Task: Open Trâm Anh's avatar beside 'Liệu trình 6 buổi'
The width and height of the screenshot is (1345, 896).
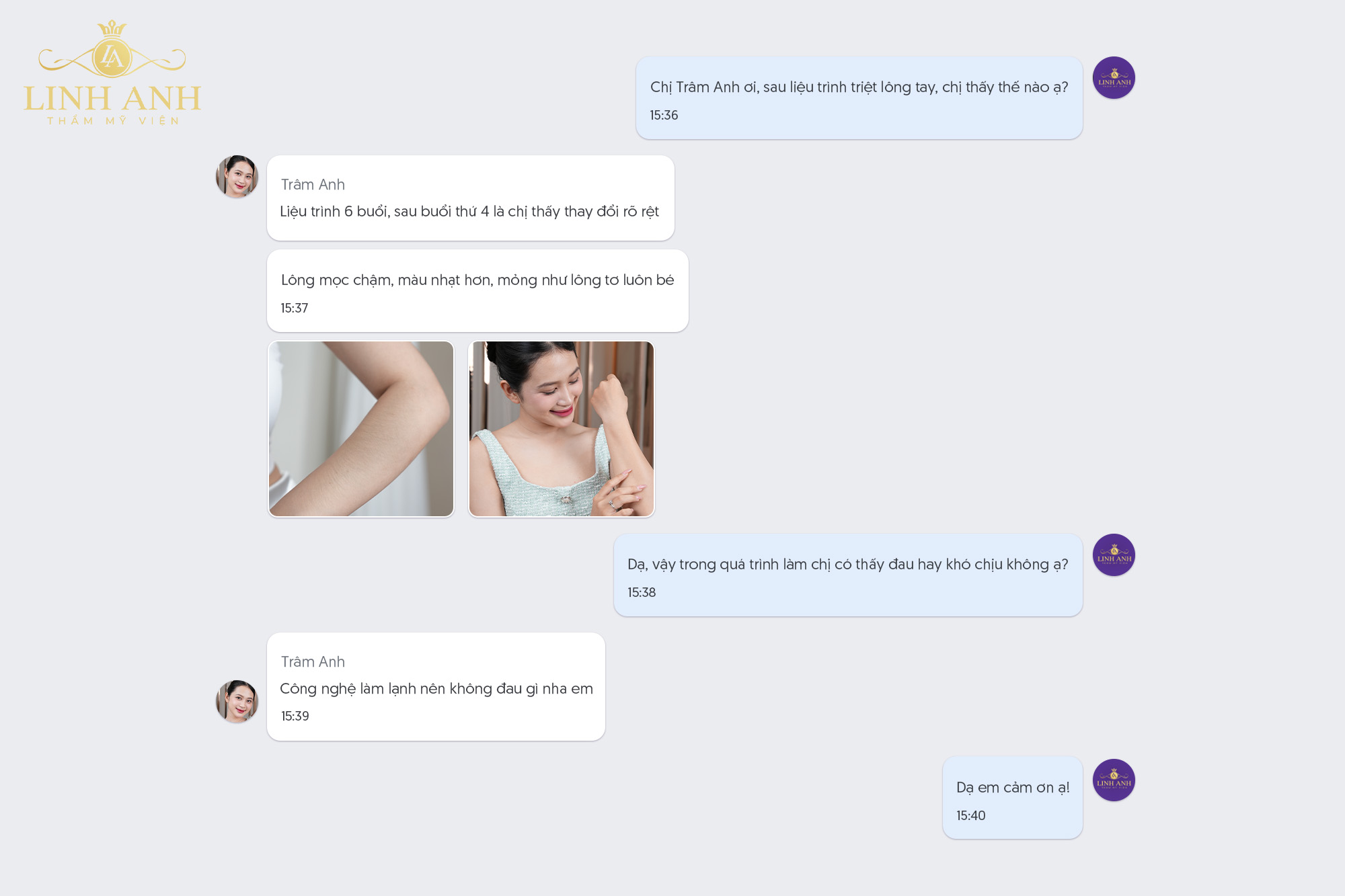Action: pyautogui.click(x=237, y=177)
